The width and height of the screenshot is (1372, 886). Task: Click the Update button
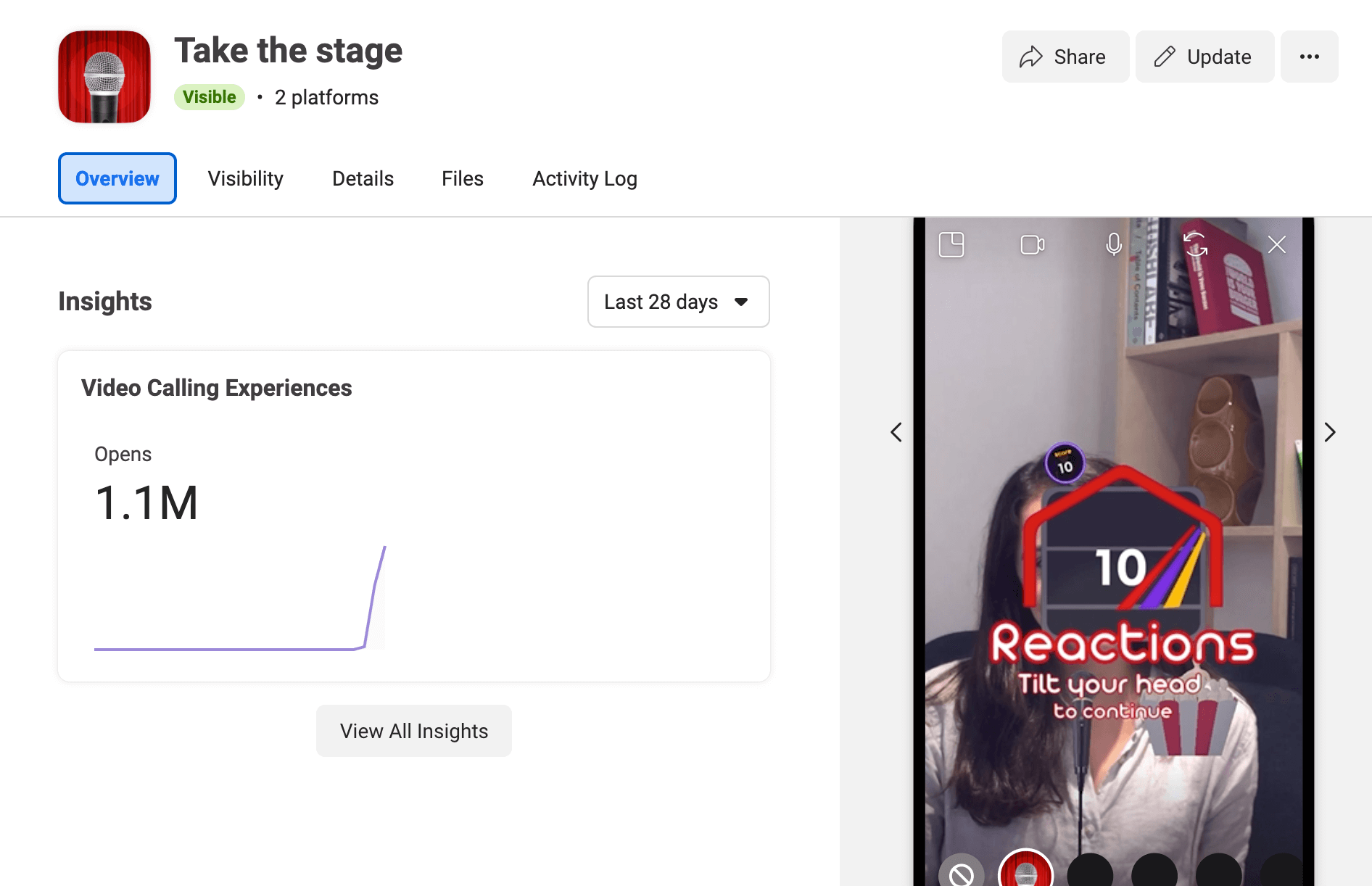[x=1204, y=57]
